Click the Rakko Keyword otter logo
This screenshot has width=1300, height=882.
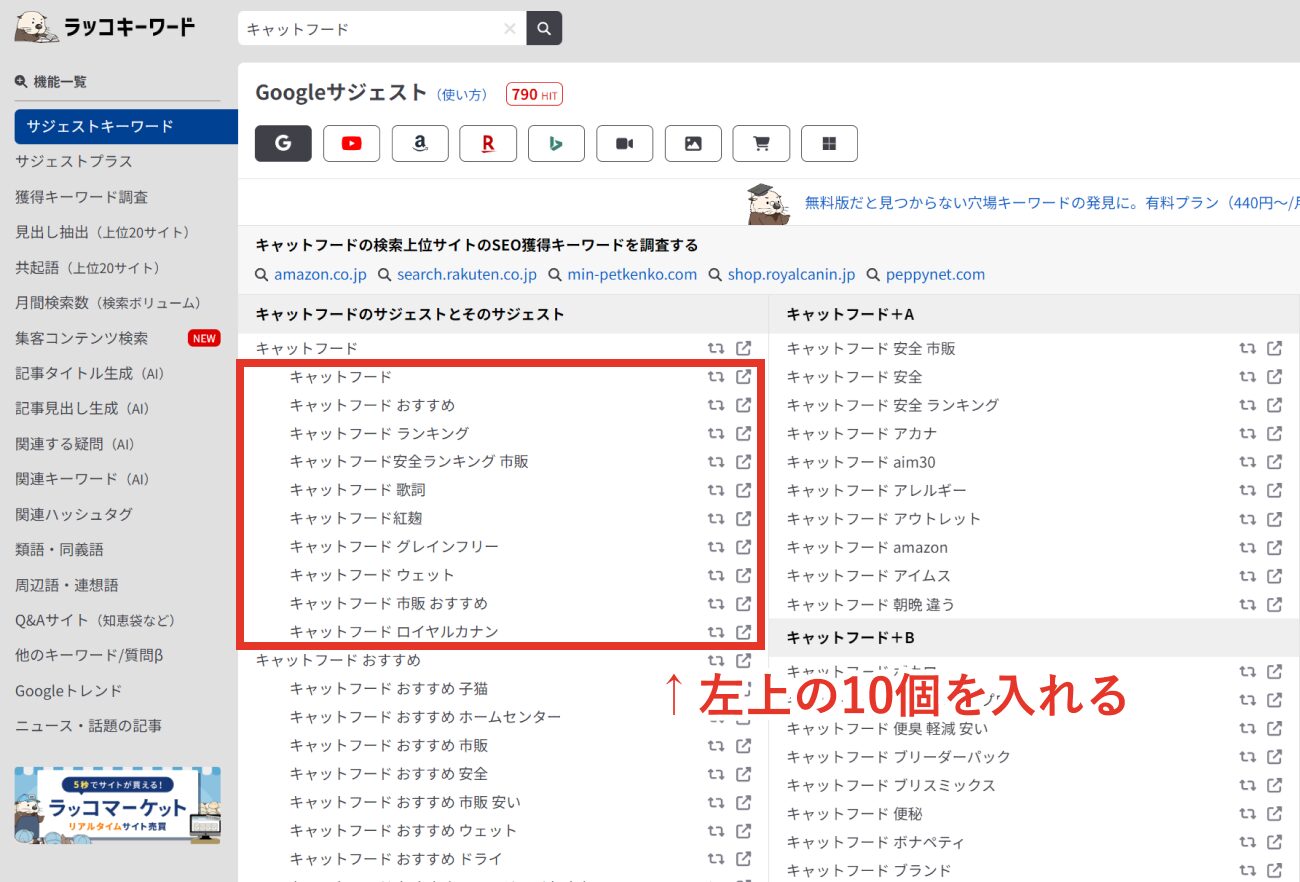pyautogui.click(x=104, y=27)
